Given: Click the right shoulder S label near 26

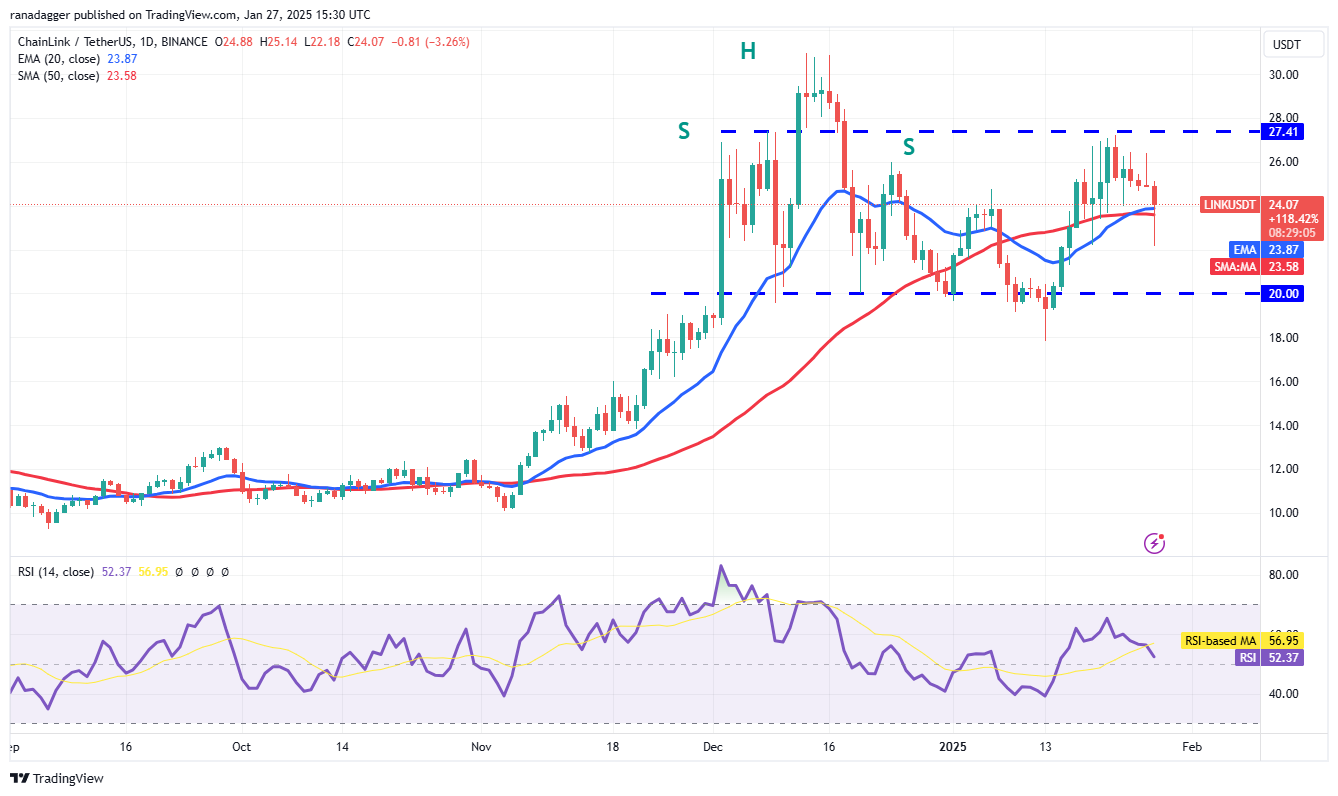Looking at the screenshot, I should pyautogui.click(x=909, y=148).
